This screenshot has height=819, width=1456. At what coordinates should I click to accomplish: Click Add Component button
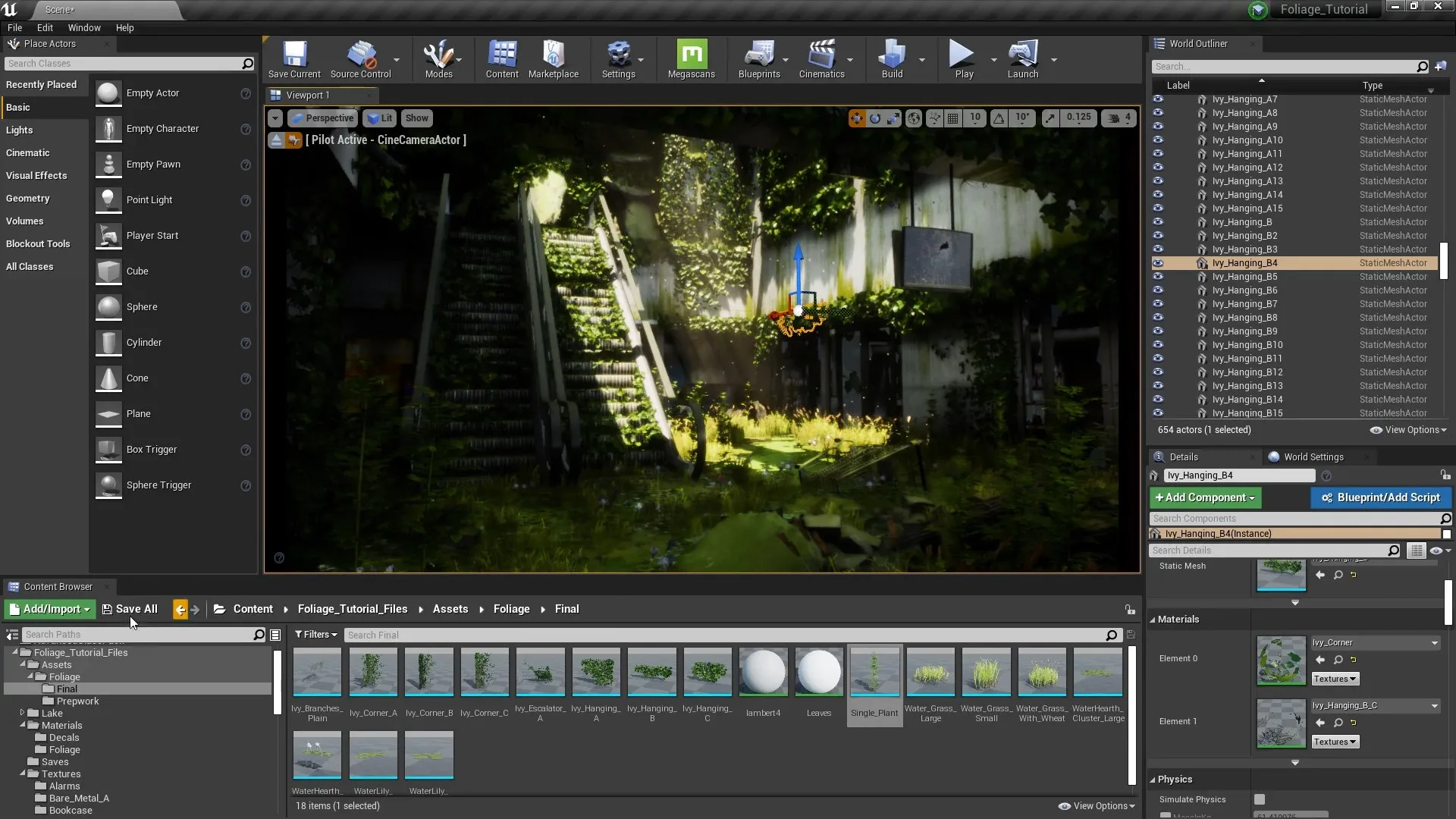(1204, 497)
